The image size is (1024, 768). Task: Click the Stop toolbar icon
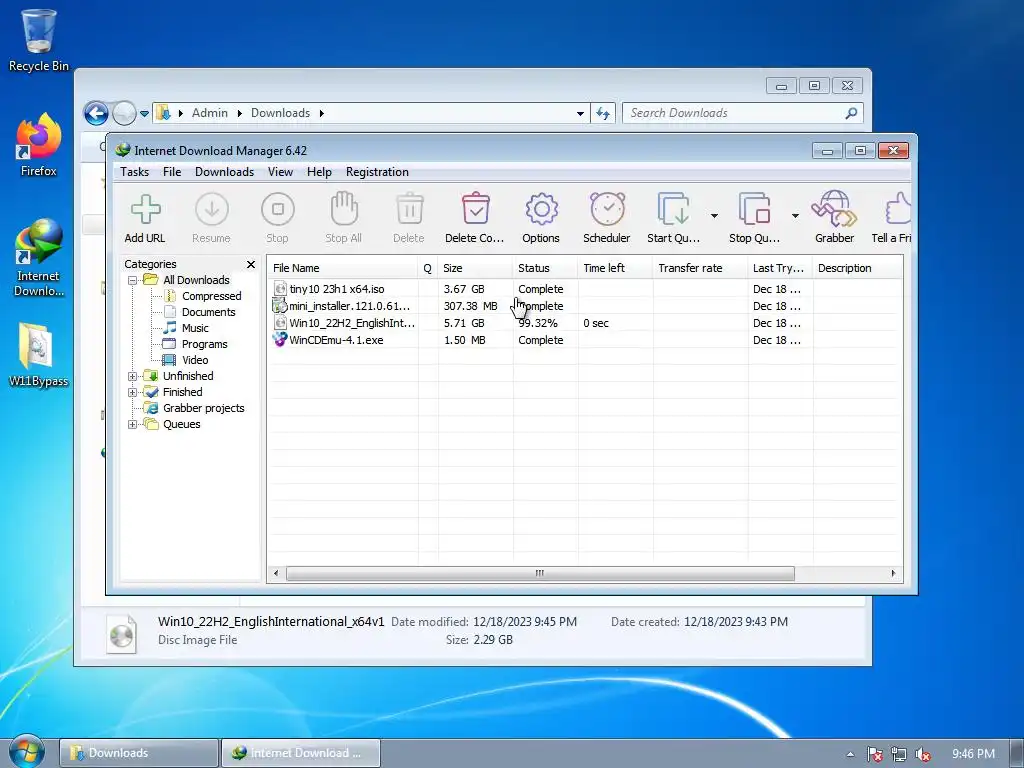(x=278, y=210)
